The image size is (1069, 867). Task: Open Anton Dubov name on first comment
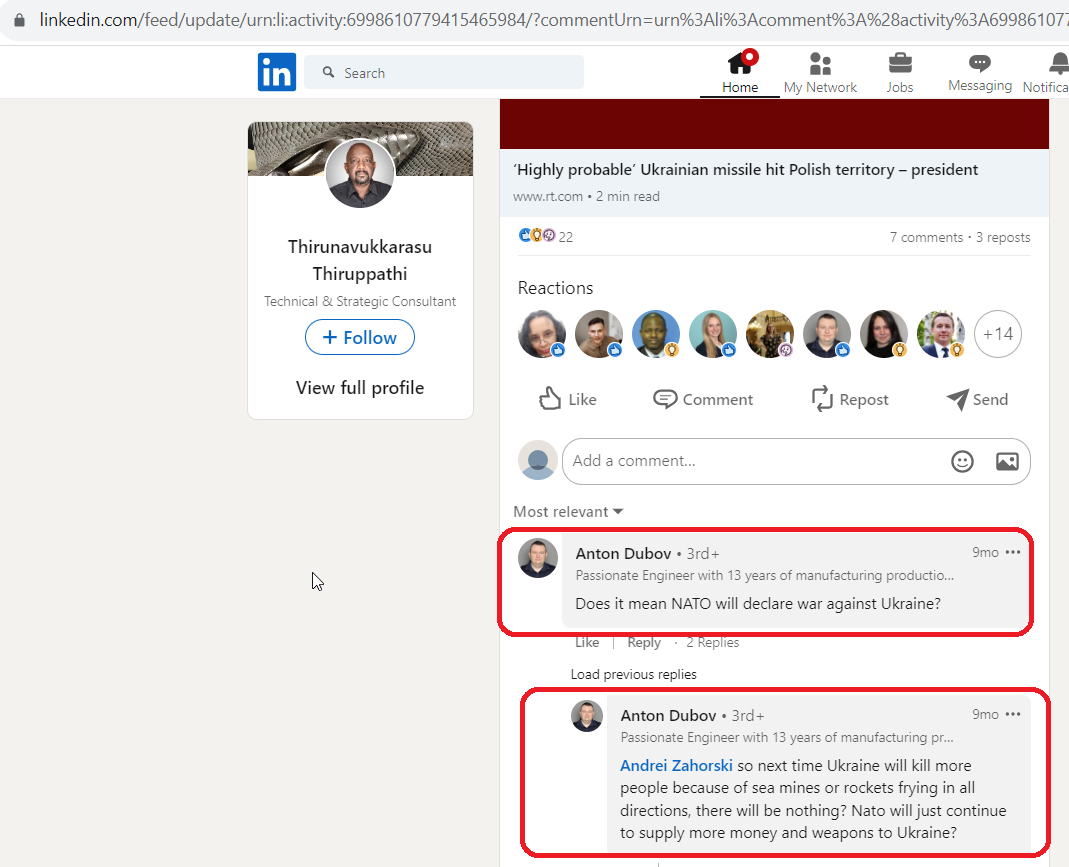(623, 553)
